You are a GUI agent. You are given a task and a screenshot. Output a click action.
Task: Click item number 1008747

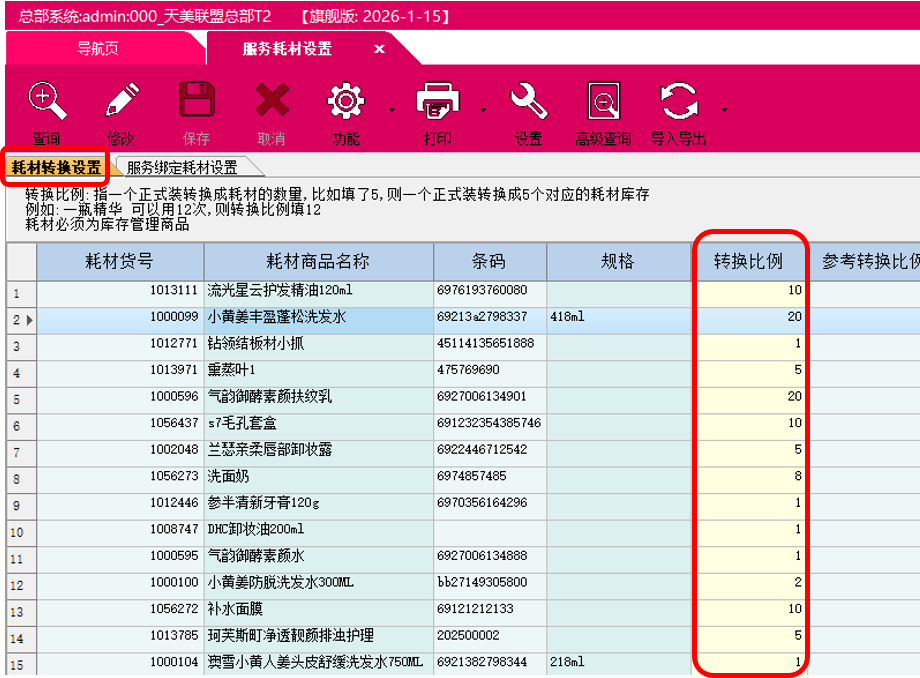point(174,529)
